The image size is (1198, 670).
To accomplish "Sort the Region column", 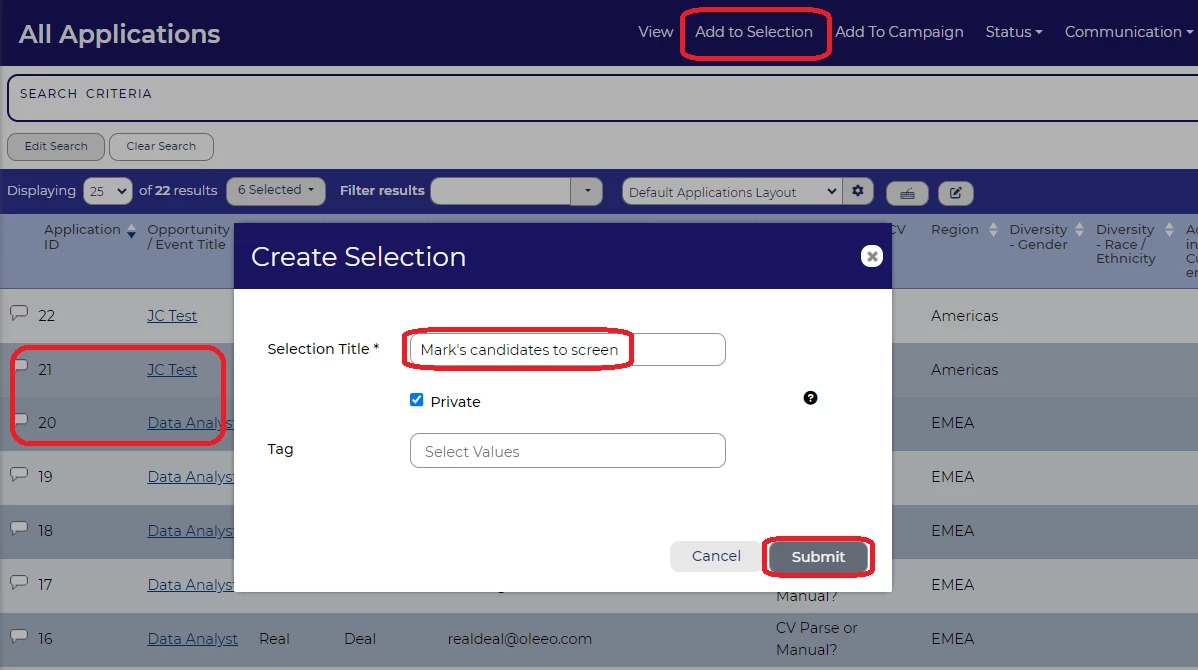I will click(x=993, y=230).
